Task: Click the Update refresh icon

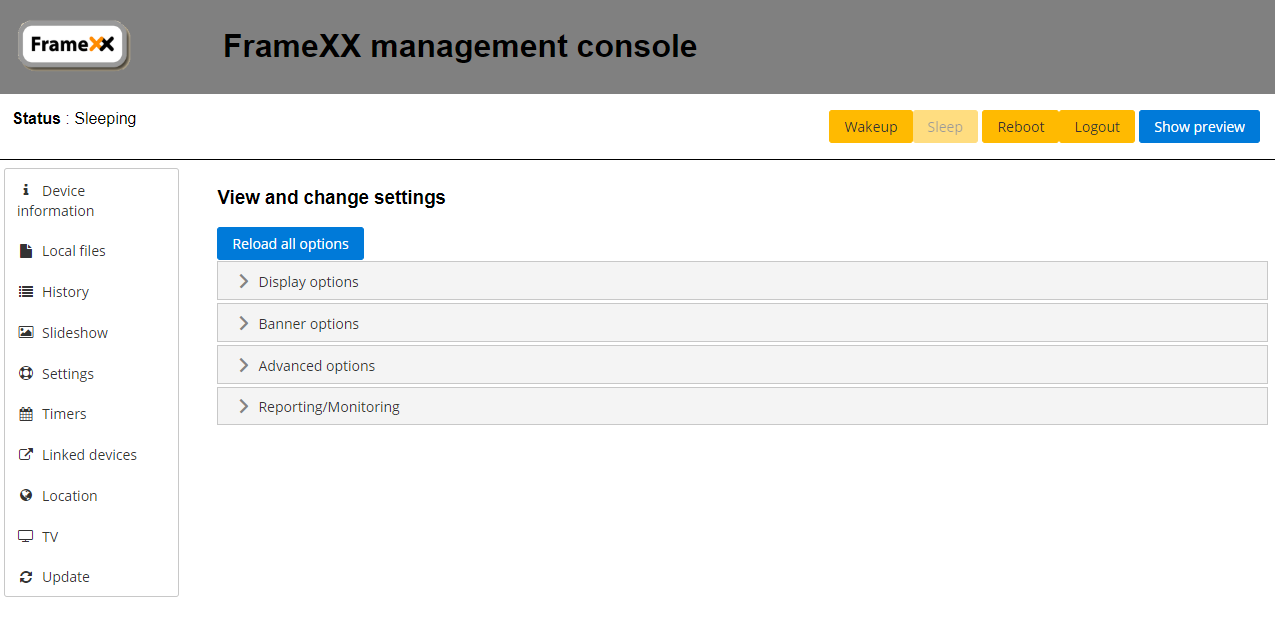Action: point(26,577)
